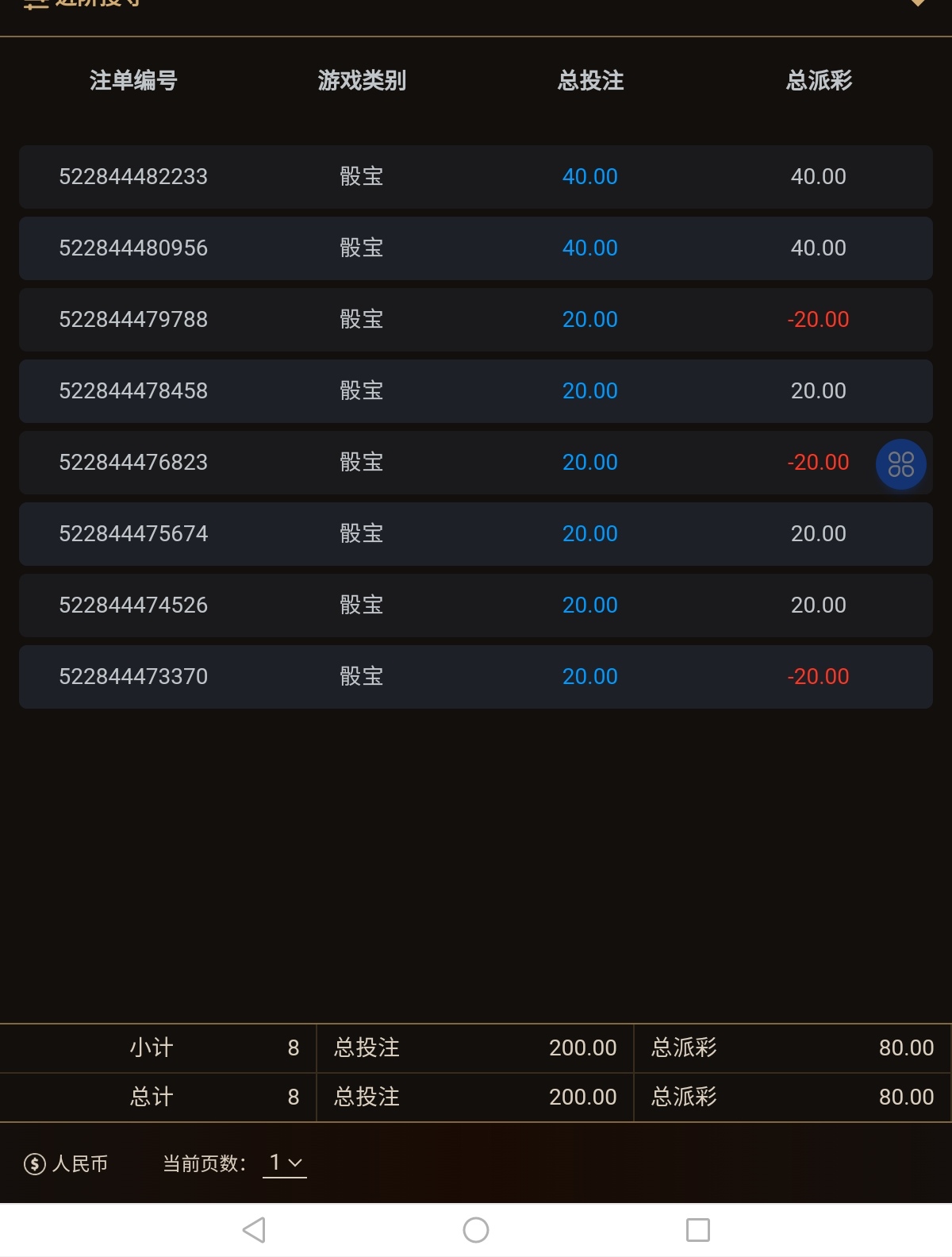Open bet record 522844480956
The width and height of the screenshot is (952, 1257).
(x=133, y=248)
